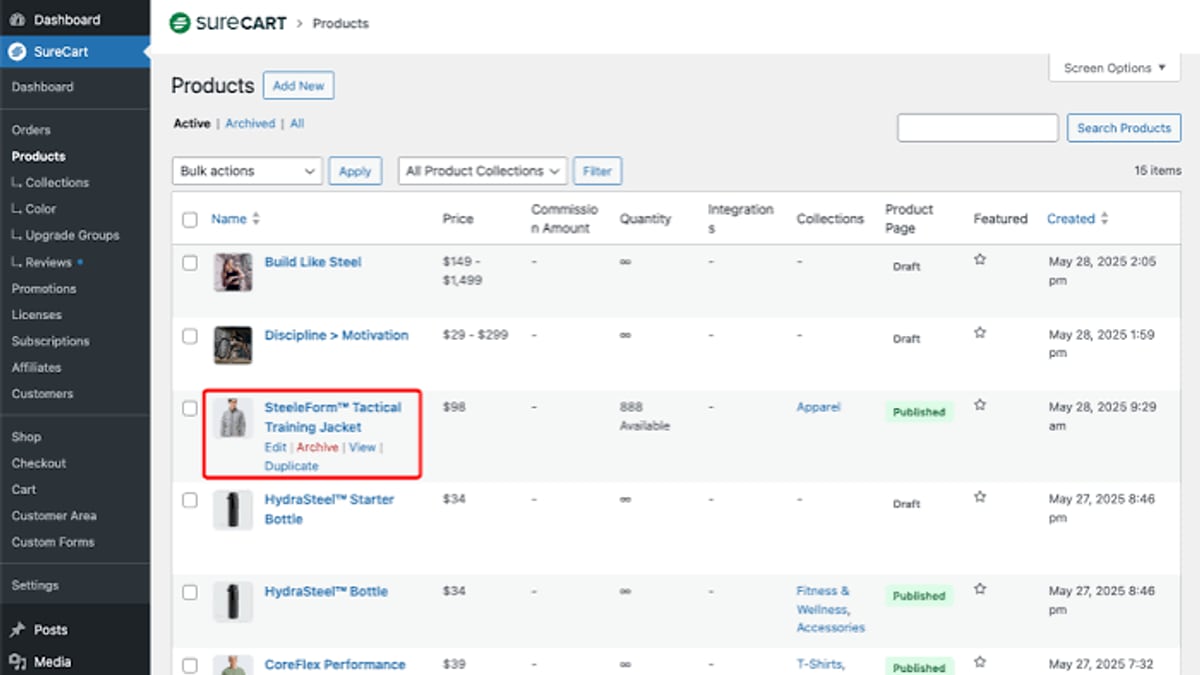
Task: Star Discipline > Motivation as featured
Action: [x=980, y=332]
